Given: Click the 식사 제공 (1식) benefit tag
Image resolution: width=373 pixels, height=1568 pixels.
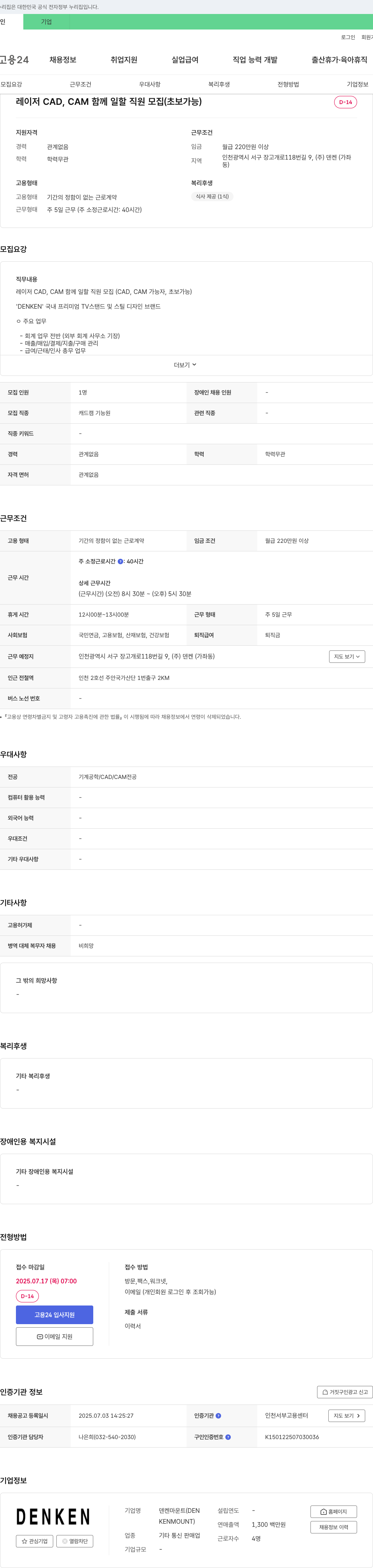Looking at the screenshot, I should (x=212, y=196).
